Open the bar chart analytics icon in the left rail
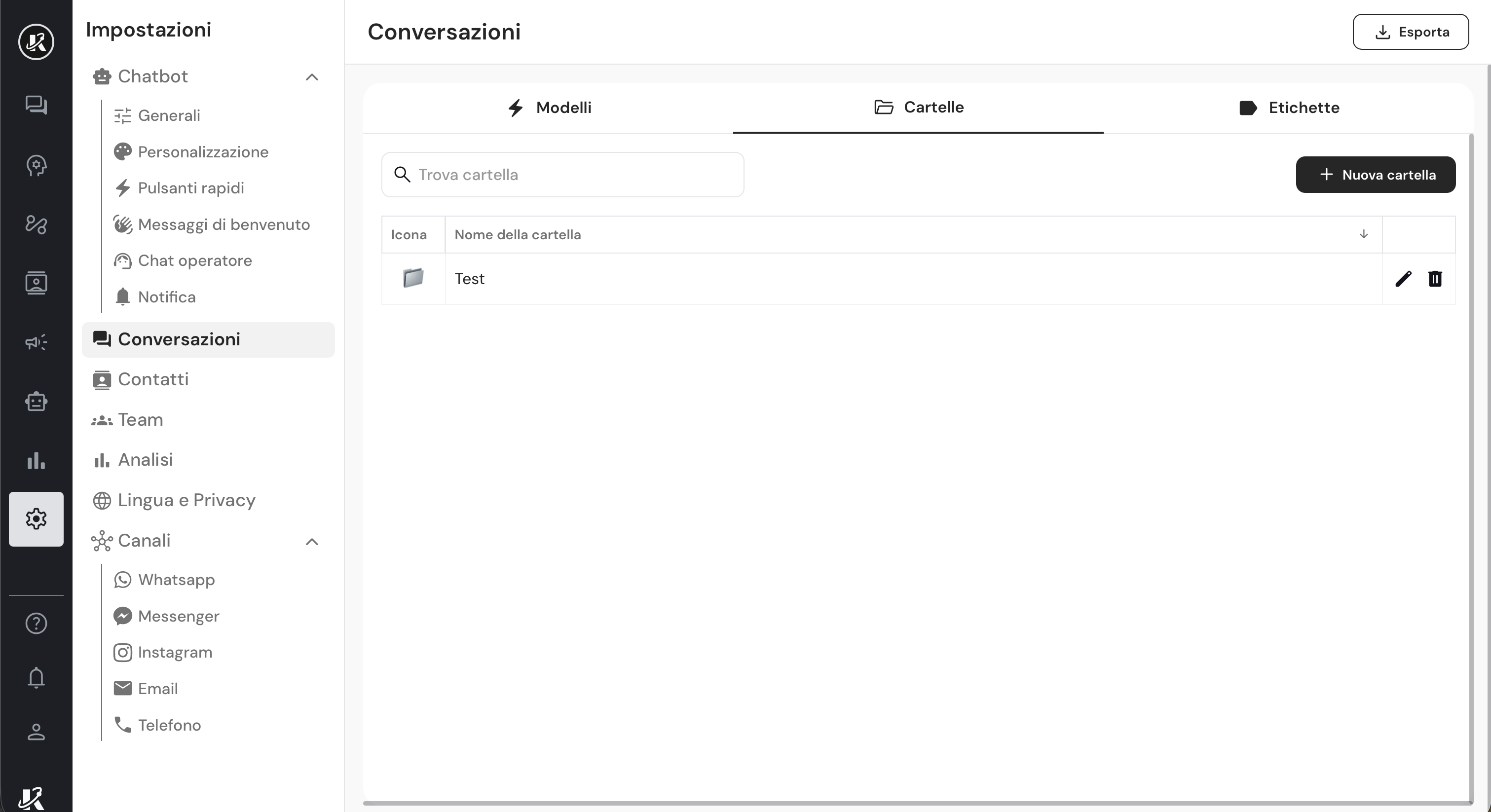Screen dimensions: 1491x812 [x=36, y=461]
